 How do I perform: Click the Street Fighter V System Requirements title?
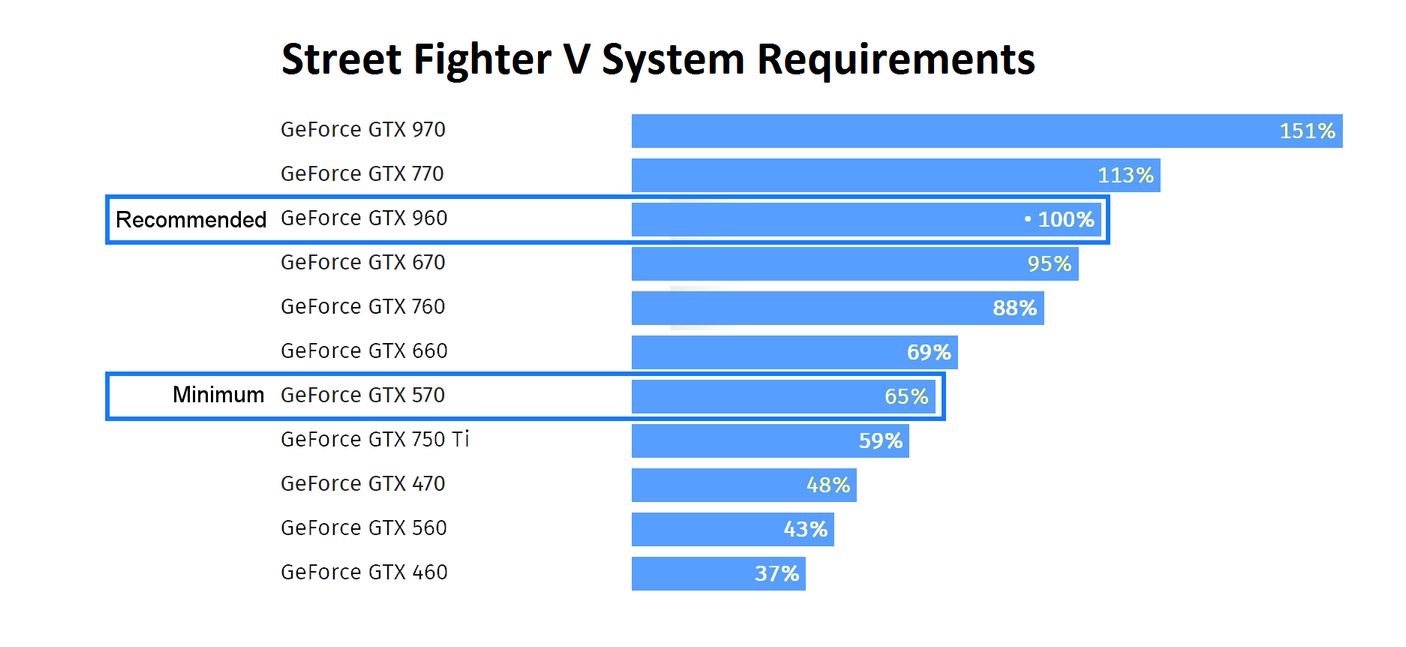(658, 59)
